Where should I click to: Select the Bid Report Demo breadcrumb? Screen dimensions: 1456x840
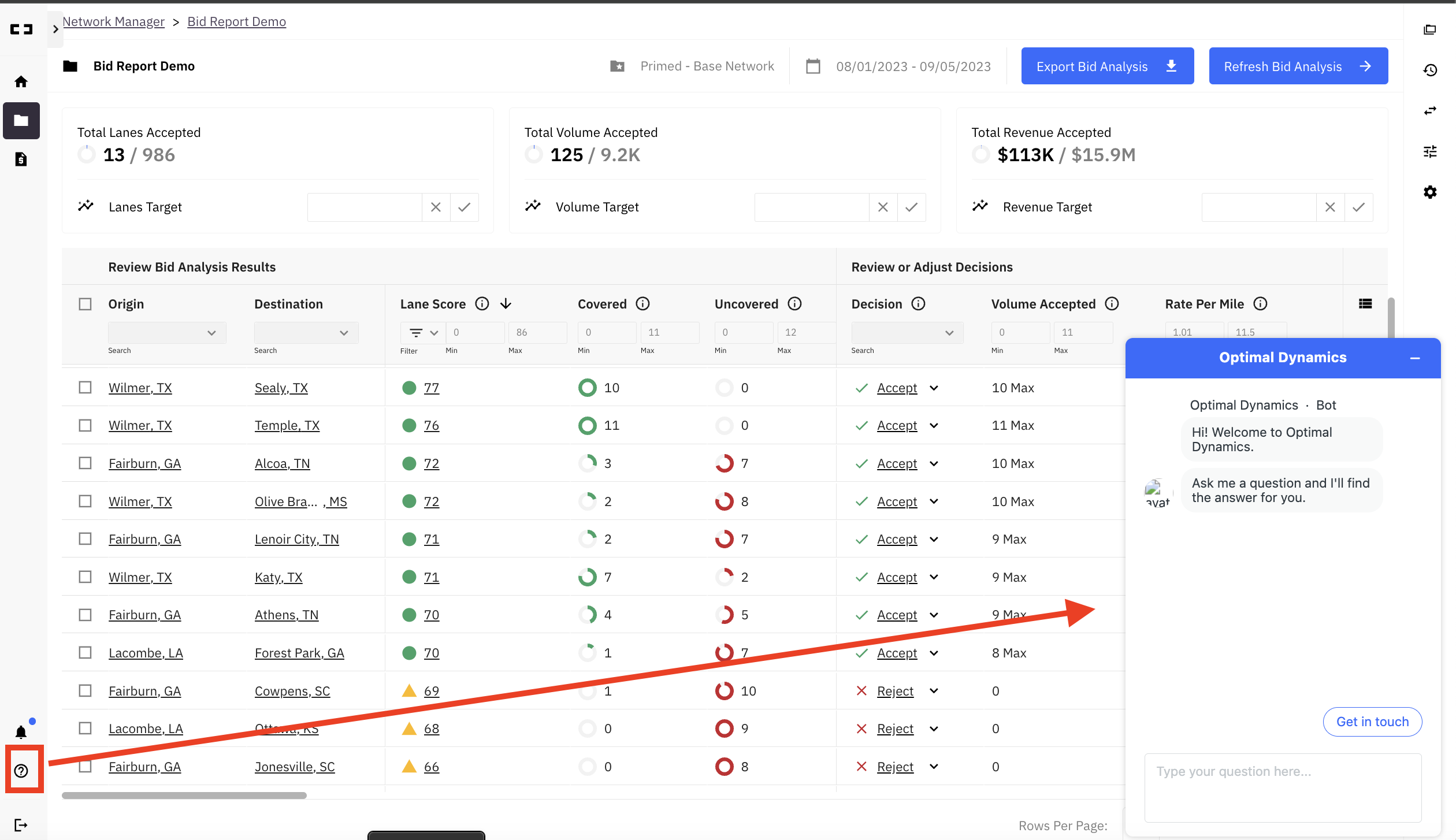tap(236, 21)
